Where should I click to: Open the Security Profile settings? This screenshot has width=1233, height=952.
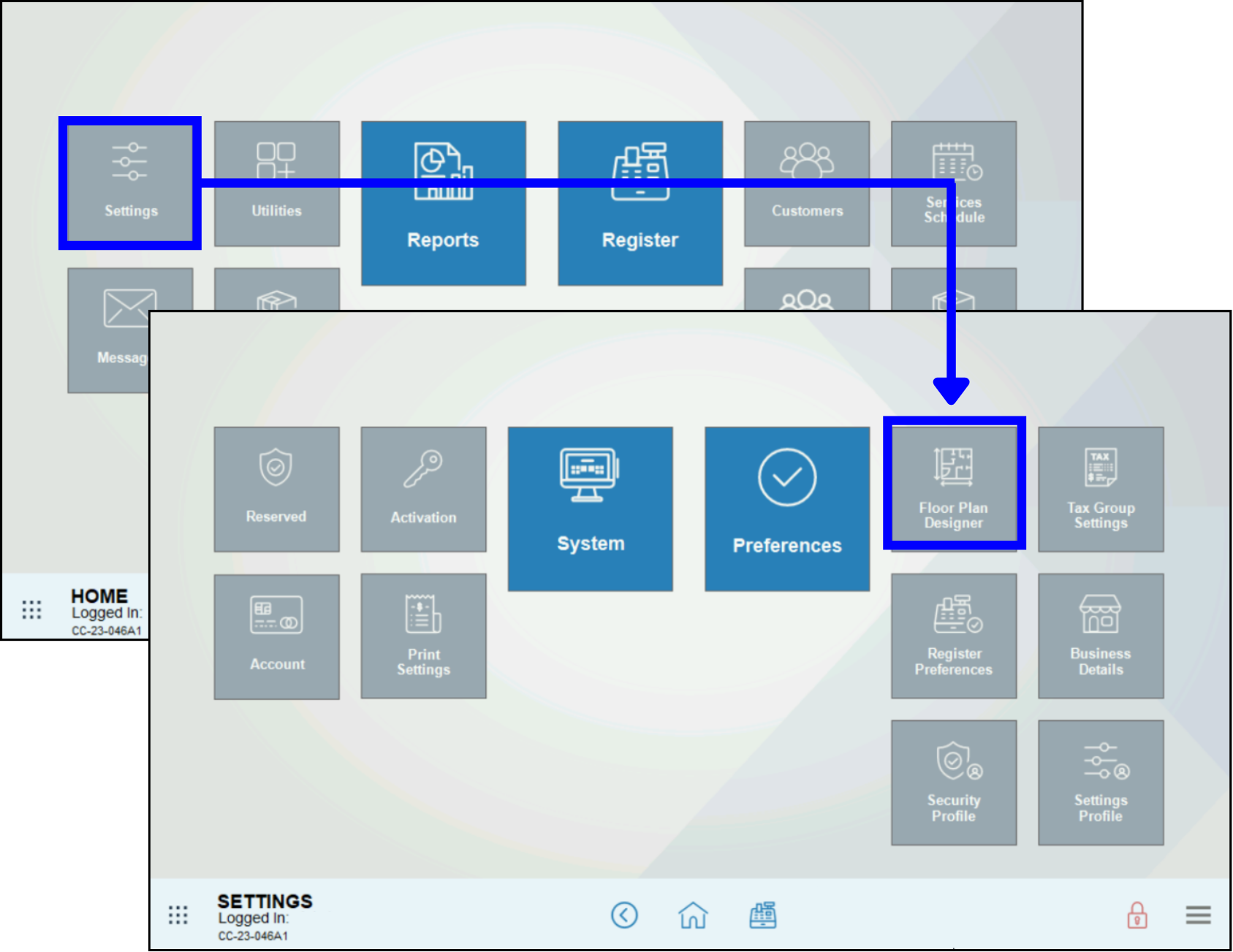click(954, 782)
